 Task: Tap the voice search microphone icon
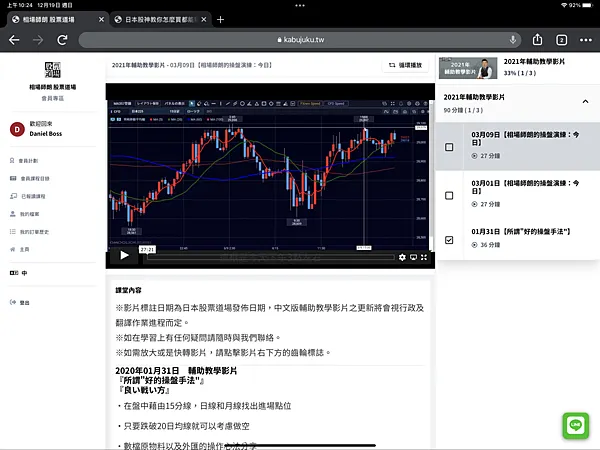click(x=513, y=39)
